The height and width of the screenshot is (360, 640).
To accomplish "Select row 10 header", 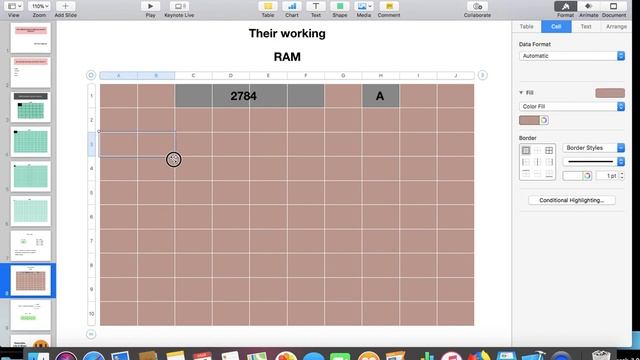I will 91,314.
